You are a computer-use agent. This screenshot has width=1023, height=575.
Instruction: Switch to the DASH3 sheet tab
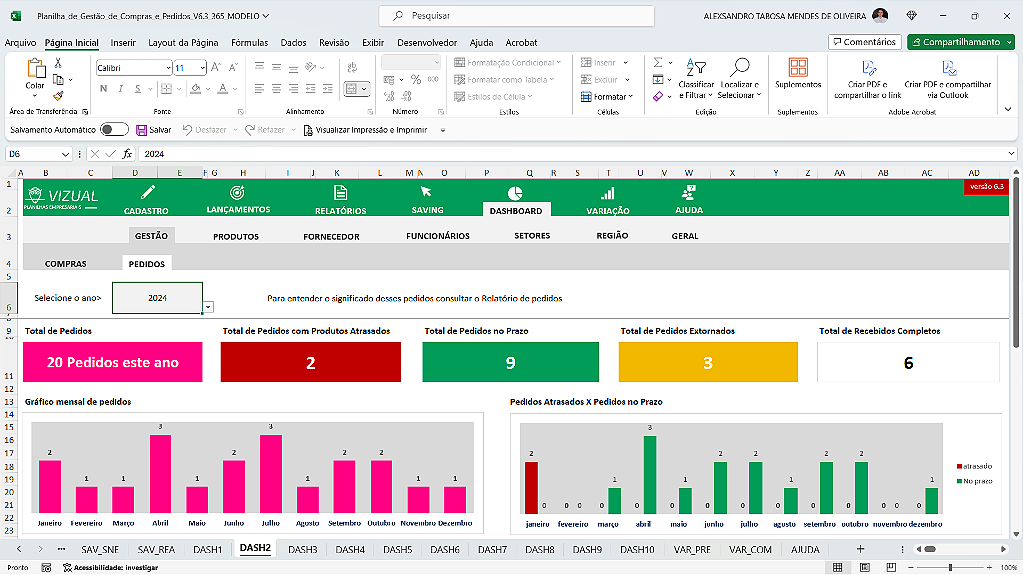point(303,550)
